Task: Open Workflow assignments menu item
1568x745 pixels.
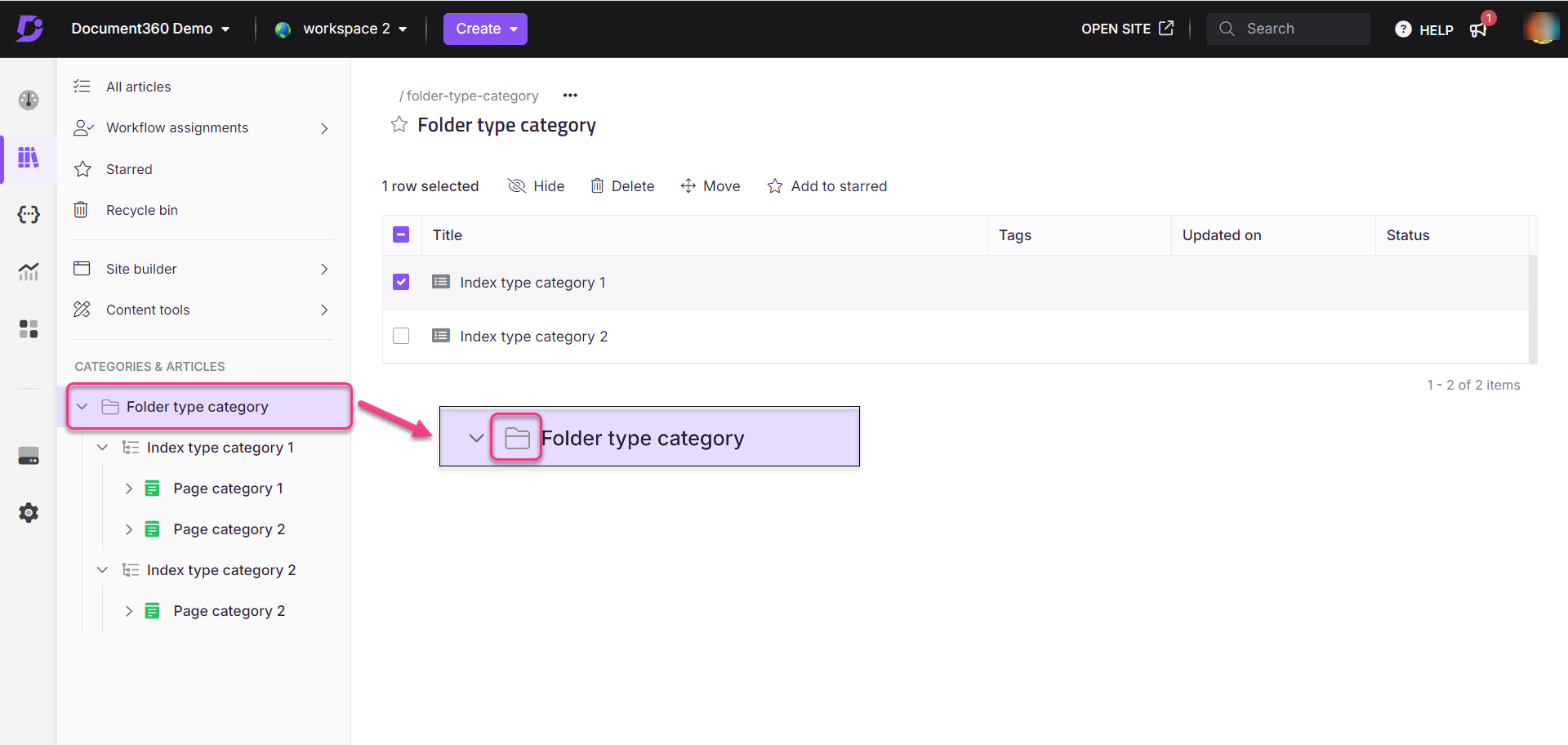Action: 177,127
